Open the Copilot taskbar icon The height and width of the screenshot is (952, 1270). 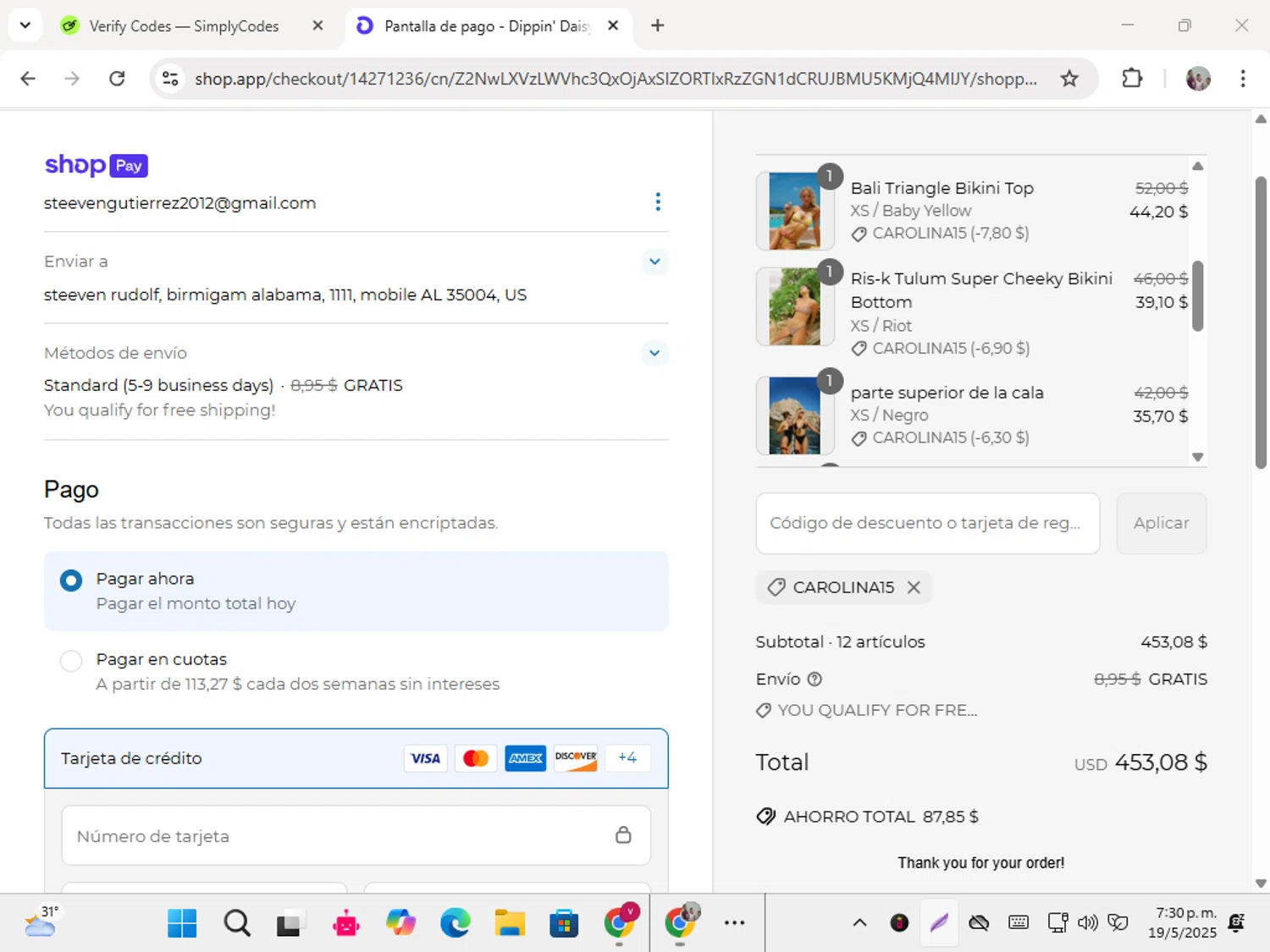[400, 923]
